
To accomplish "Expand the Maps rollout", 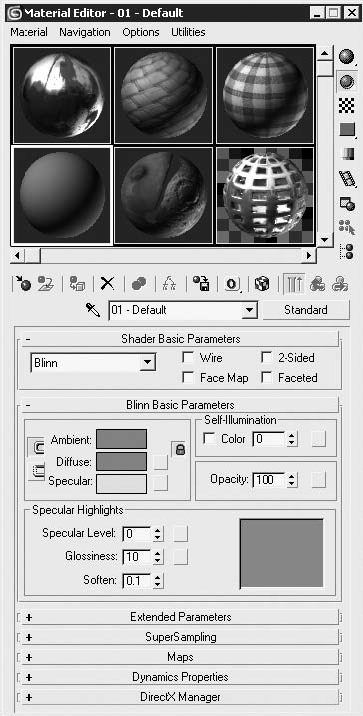I will point(180,657).
